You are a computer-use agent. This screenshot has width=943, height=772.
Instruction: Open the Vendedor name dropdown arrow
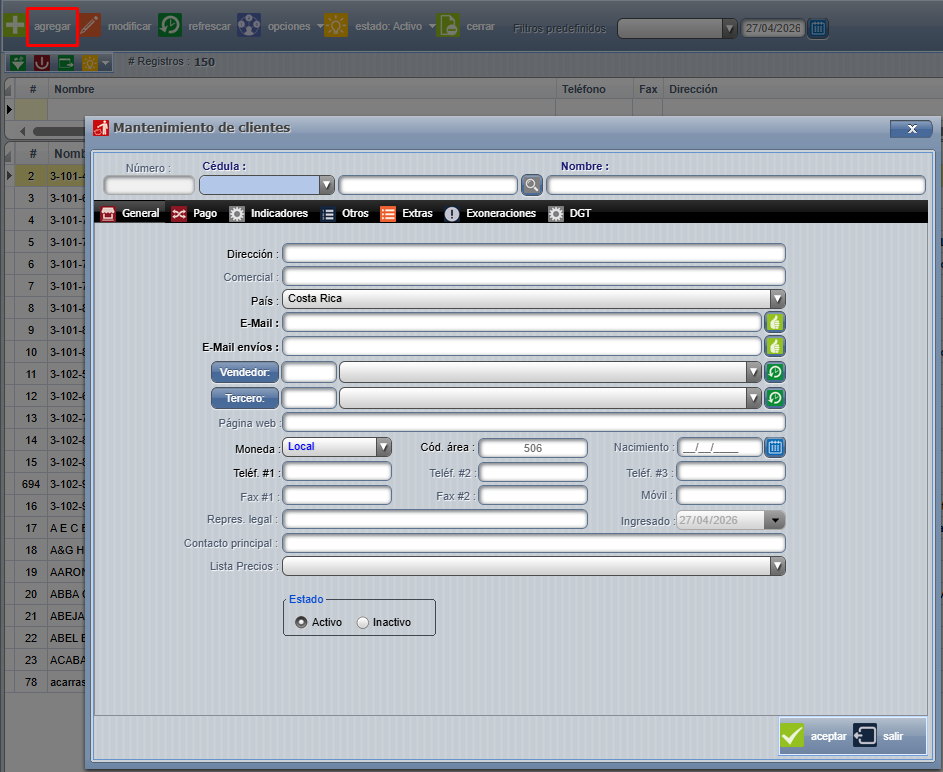tap(754, 372)
